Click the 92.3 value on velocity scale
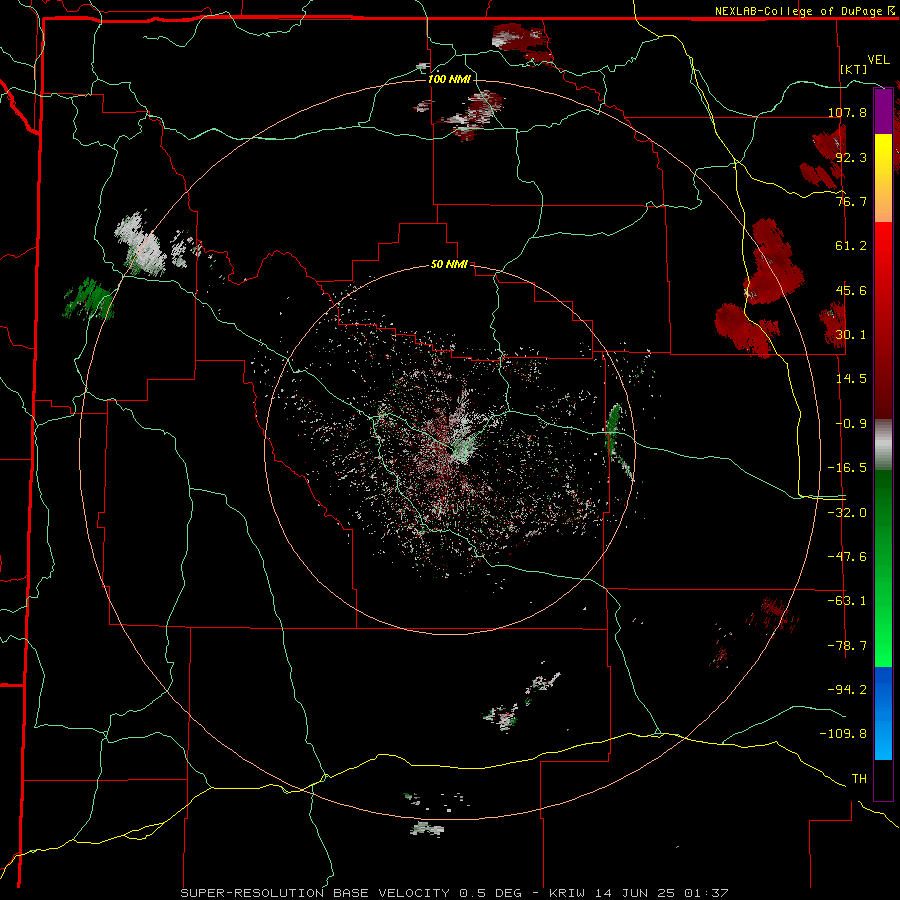This screenshot has width=900, height=900. click(x=851, y=157)
